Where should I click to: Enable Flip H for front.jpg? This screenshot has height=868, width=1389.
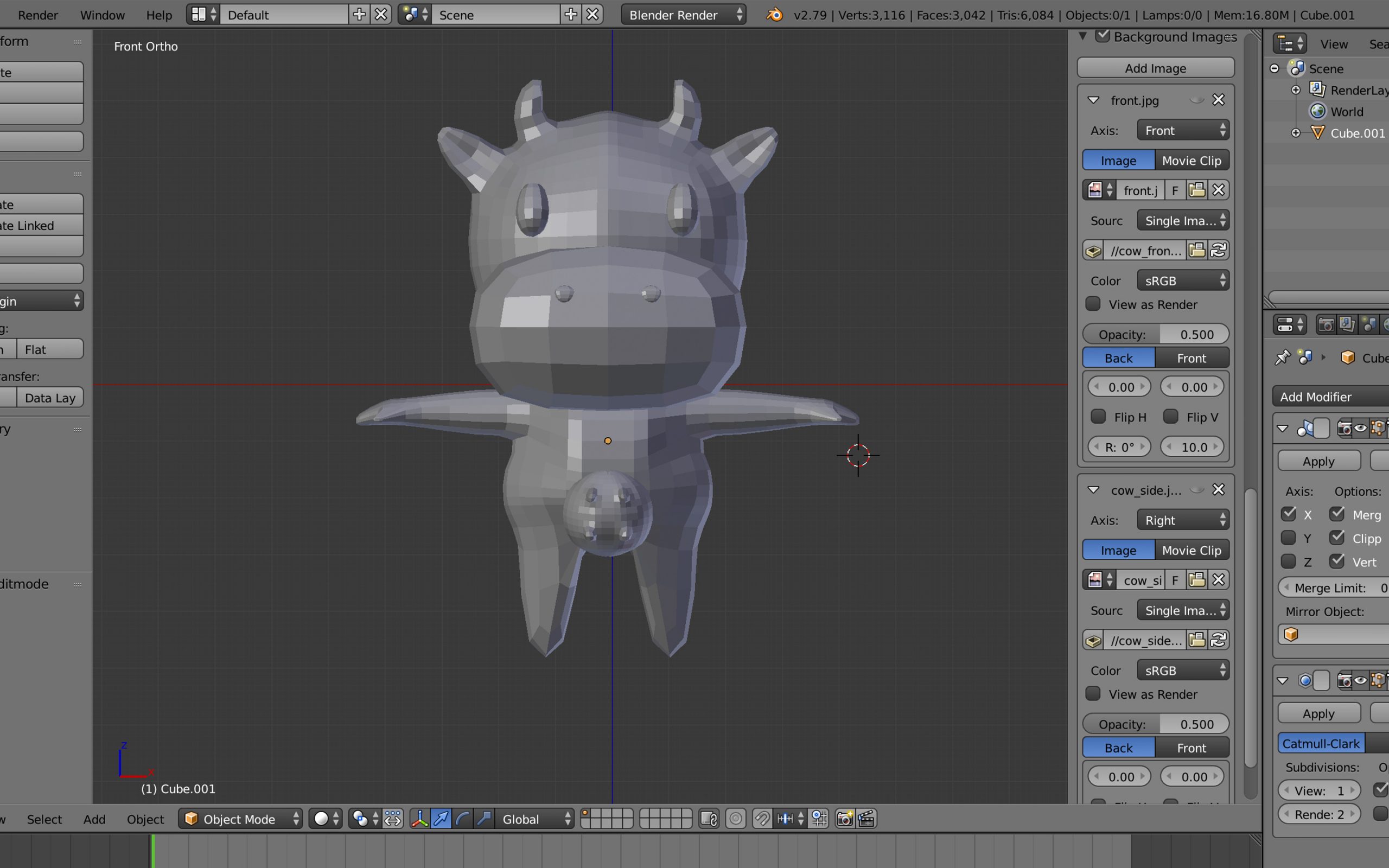click(1098, 417)
